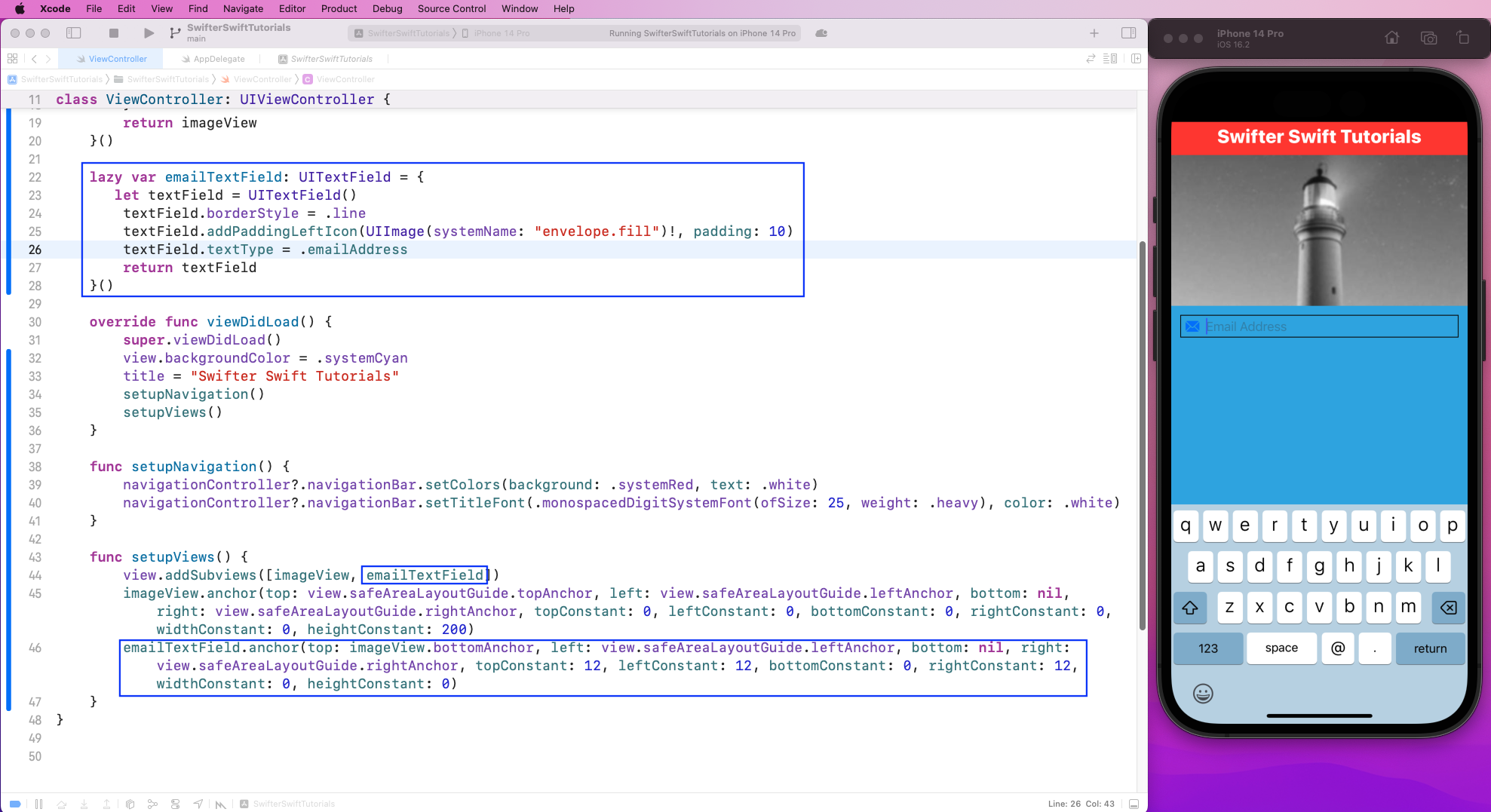Click the debug bar thread process icon
Viewport: 1491px width, 812px height.
220,804
